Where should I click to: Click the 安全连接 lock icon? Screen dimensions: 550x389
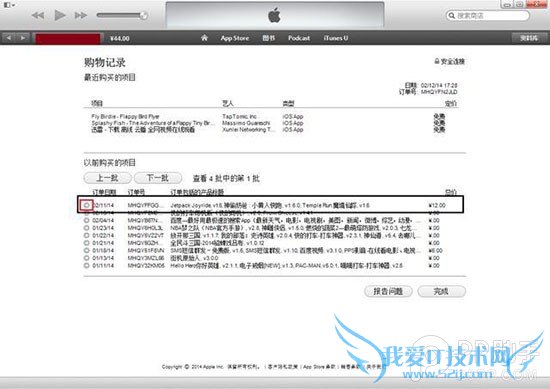pyautogui.click(x=437, y=61)
